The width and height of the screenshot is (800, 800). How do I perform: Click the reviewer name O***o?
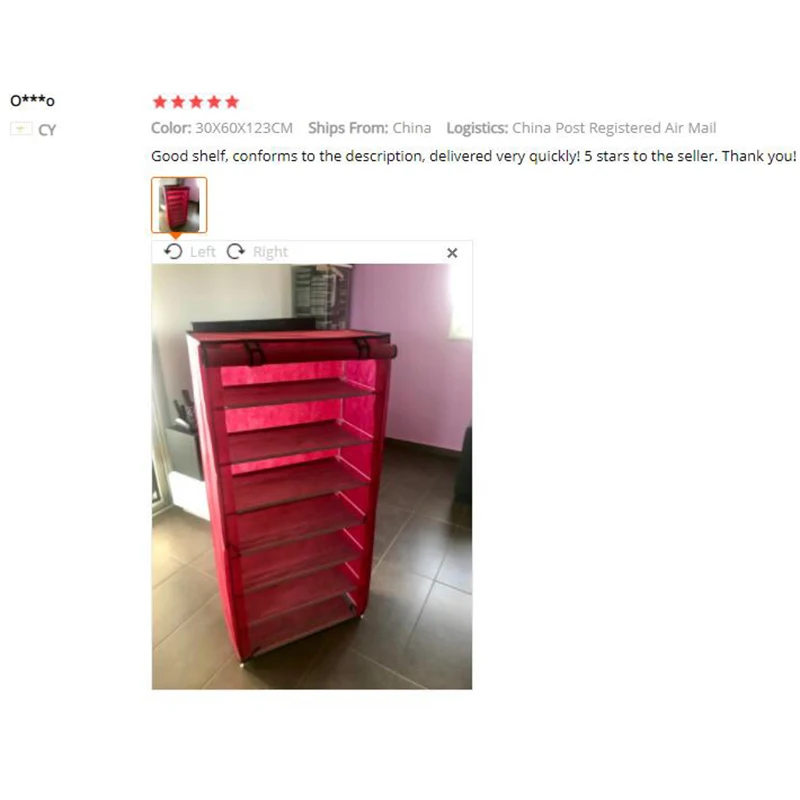coord(32,101)
